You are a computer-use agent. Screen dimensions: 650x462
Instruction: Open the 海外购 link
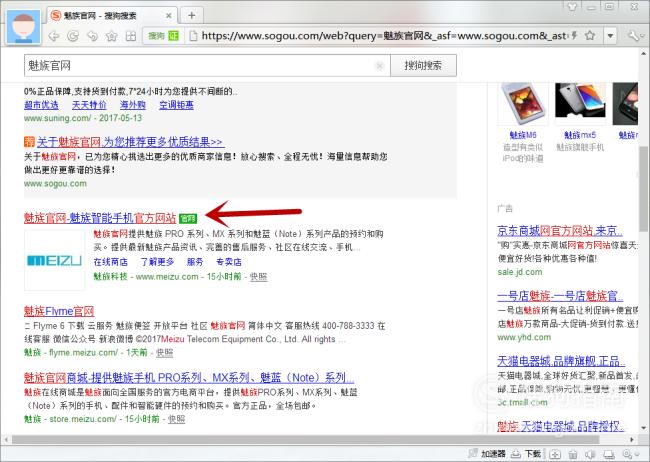(x=133, y=105)
